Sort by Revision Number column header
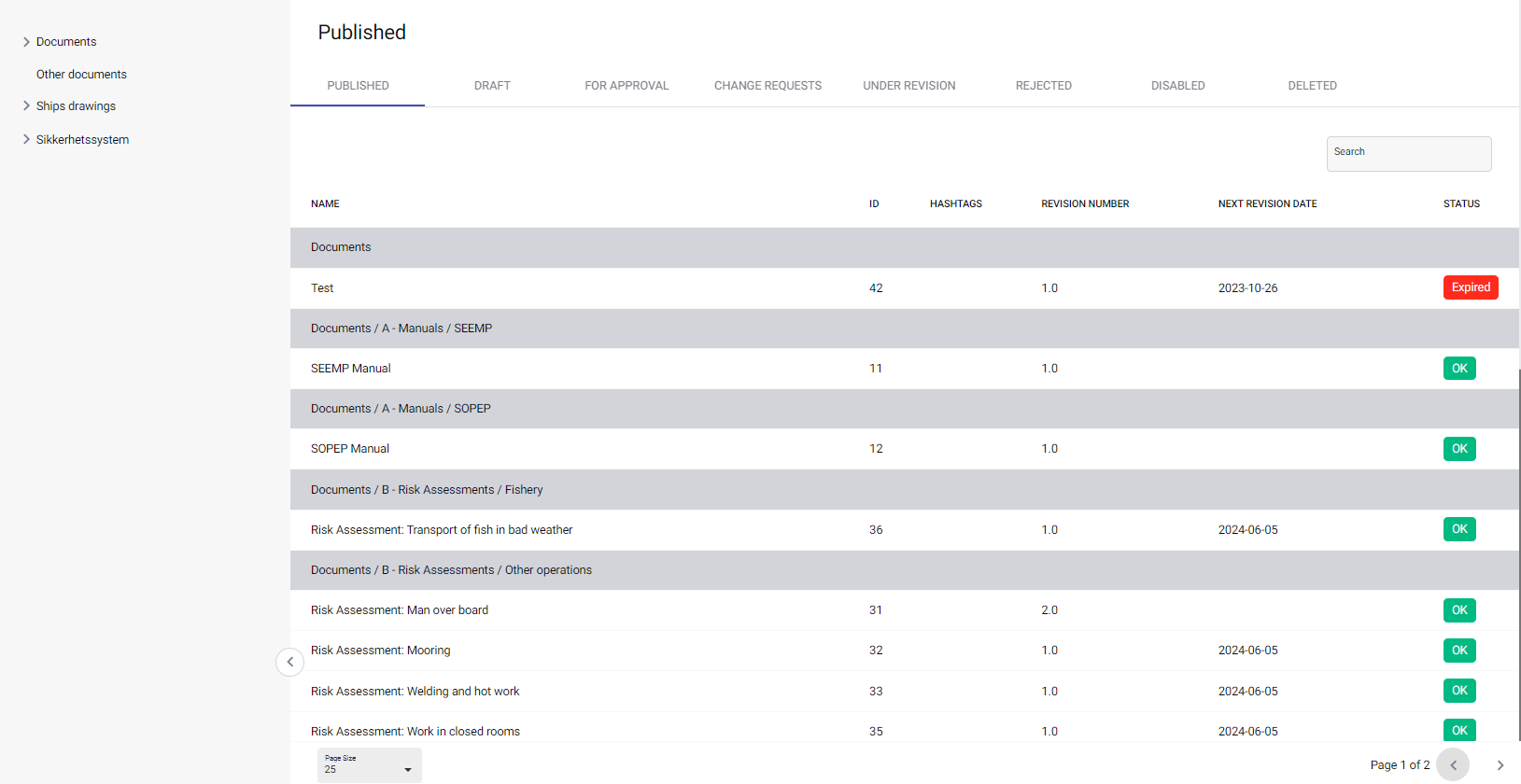 point(1085,204)
